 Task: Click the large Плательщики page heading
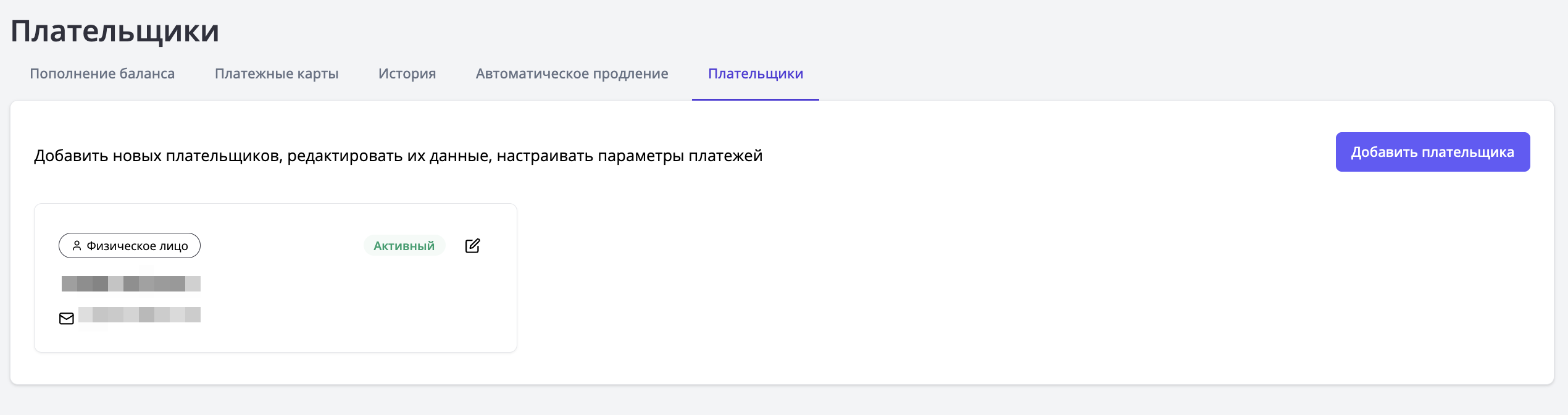click(x=115, y=31)
